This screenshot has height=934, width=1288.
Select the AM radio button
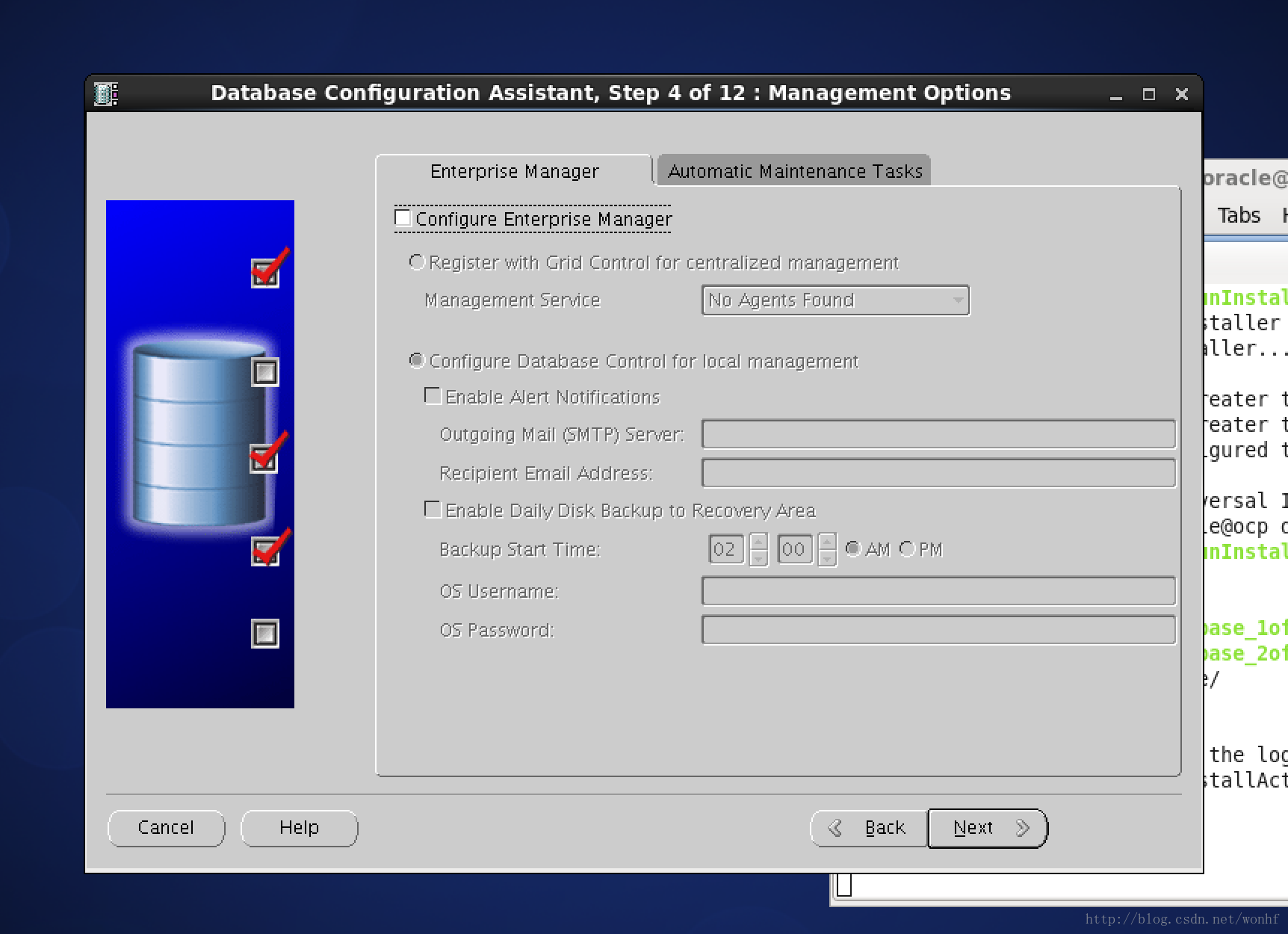tap(852, 549)
